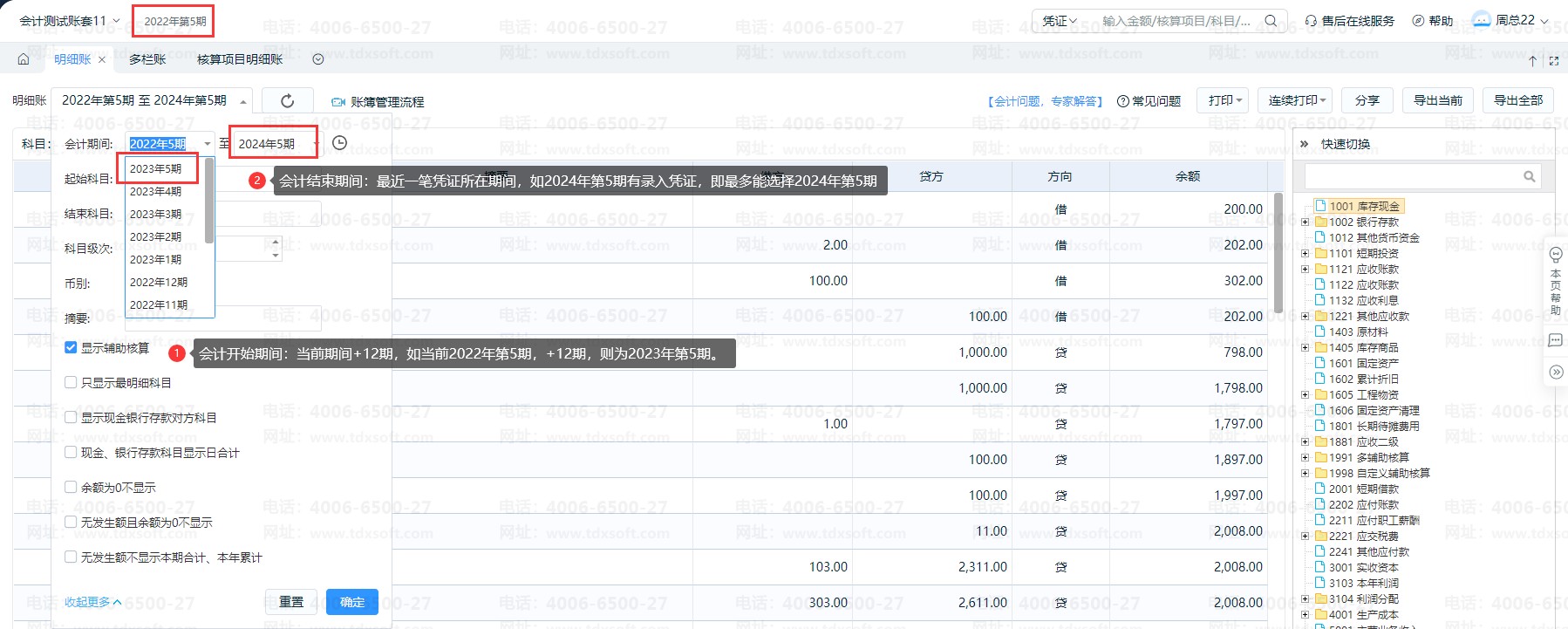Click the floating circled double-arrow icon
The height and width of the screenshot is (629, 1568).
coord(1556,372)
